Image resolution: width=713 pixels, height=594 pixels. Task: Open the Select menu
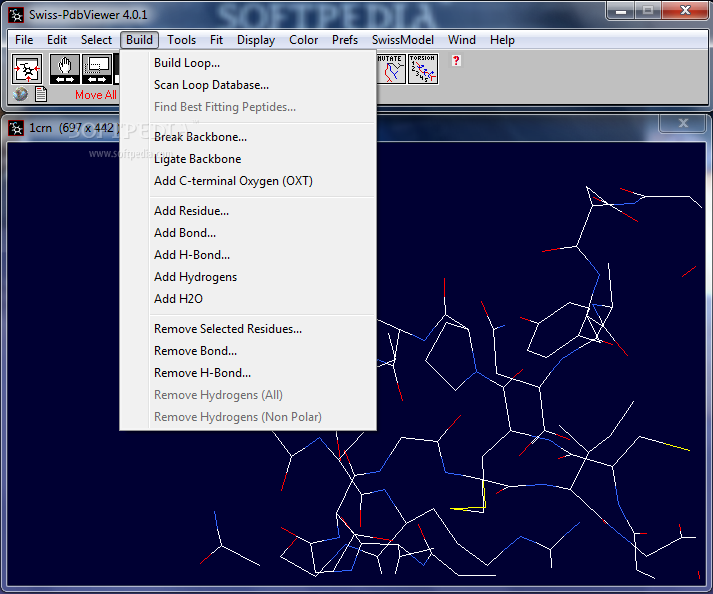(96, 40)
